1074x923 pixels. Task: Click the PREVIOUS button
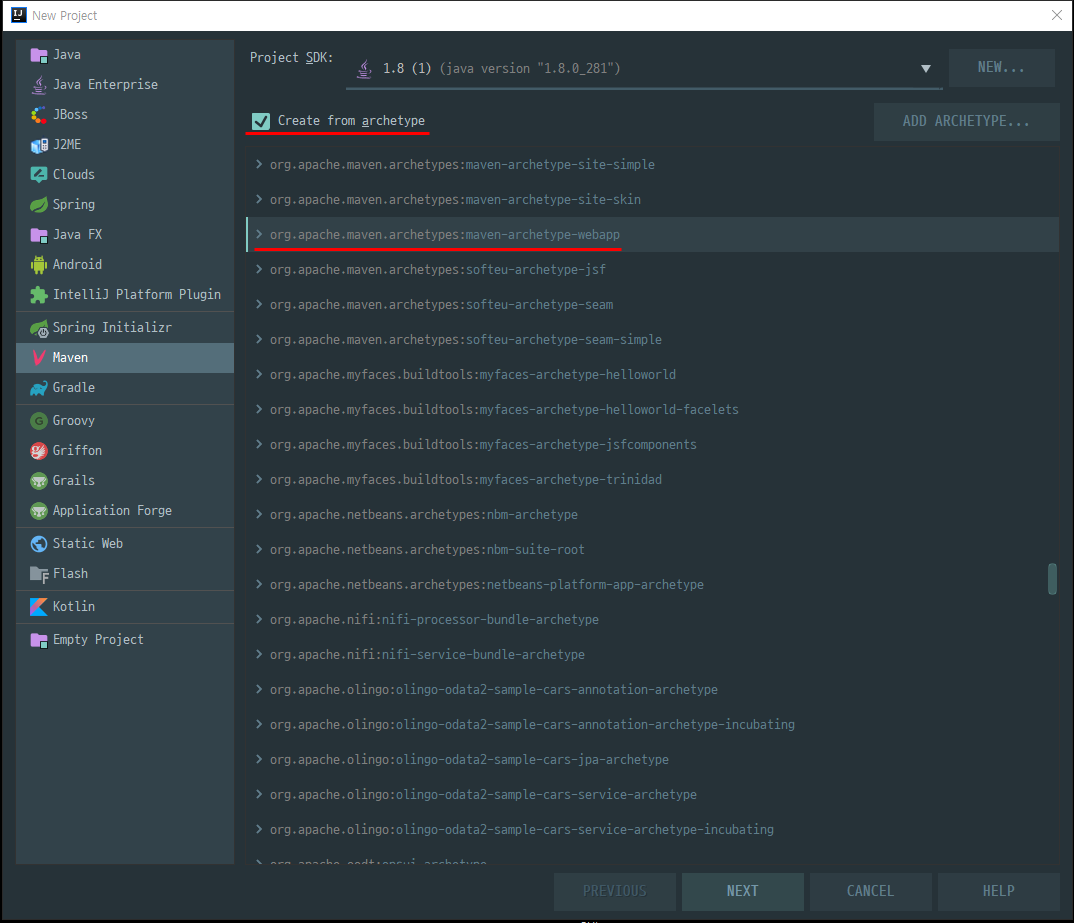[x=614, y=892]
